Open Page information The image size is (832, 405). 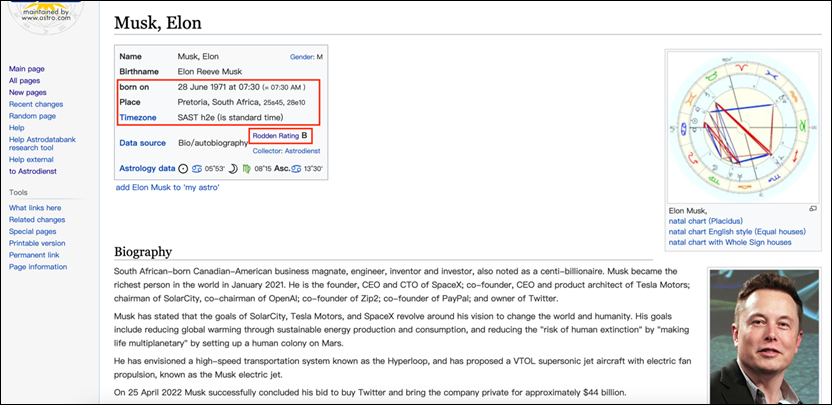click(x=38, y=266)
